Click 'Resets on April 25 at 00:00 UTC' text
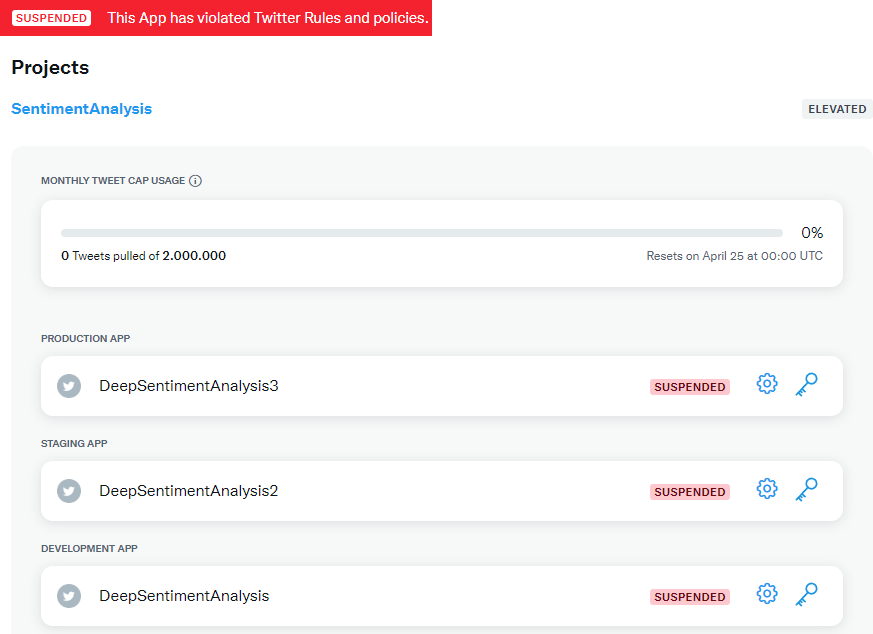The width and height of the screenshot is (873, 634). click(x=734, y=255)
